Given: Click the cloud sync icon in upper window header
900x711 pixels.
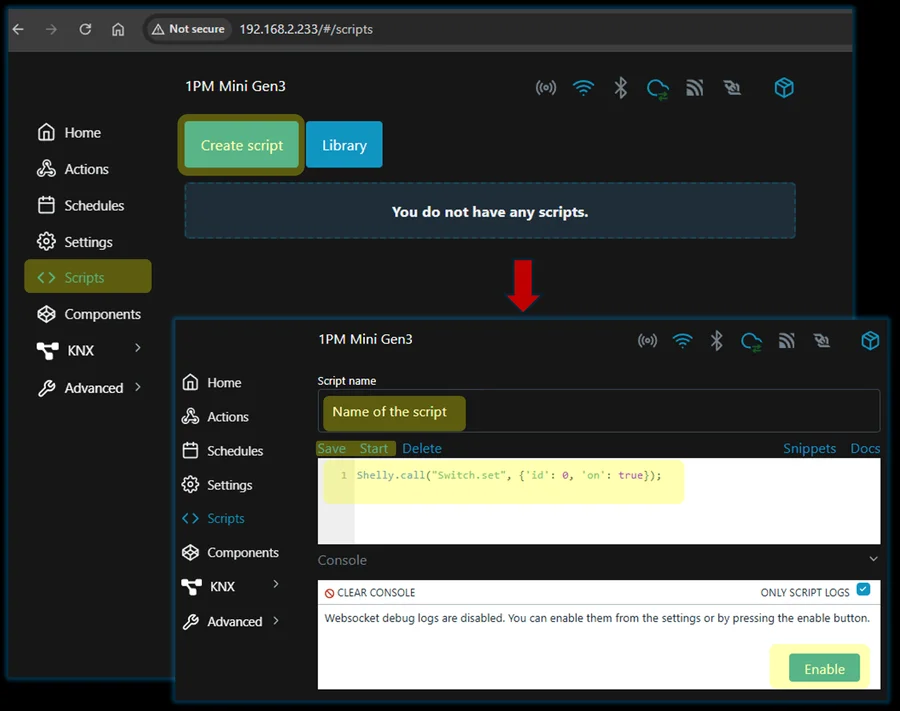Looking at the screenshot, I should click(657, 88).
